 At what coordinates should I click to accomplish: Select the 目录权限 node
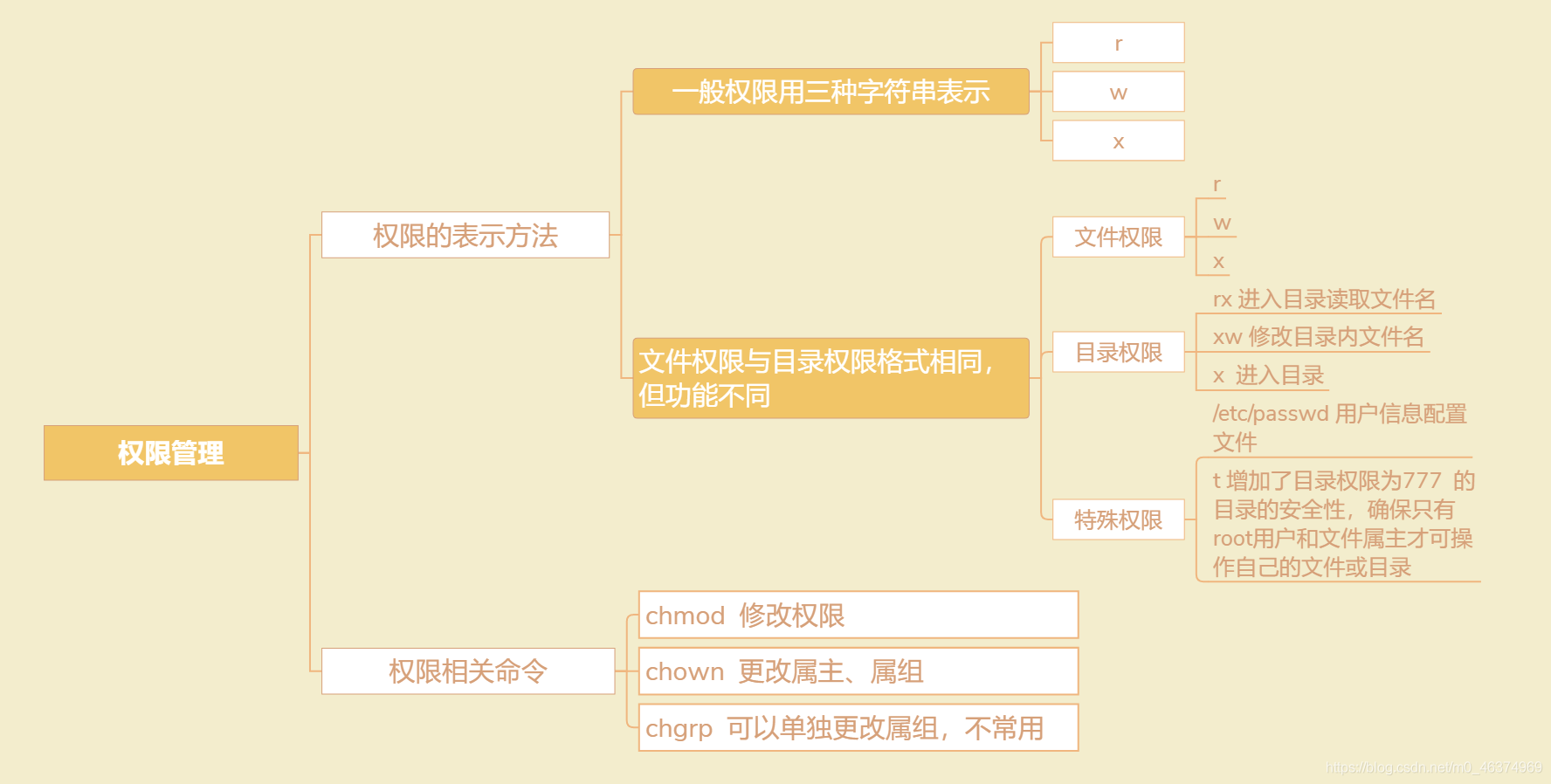[1118, 352]
